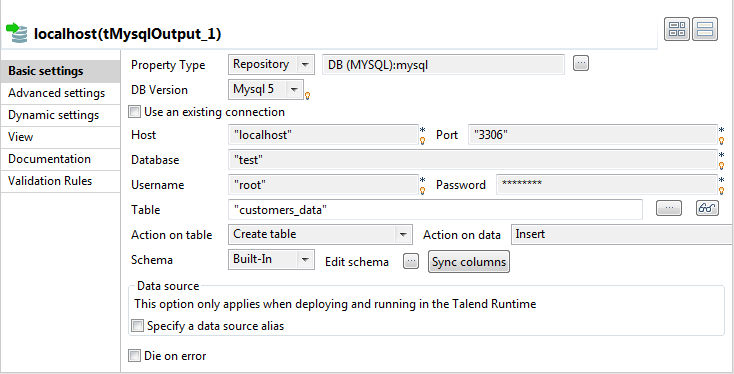
Task: Go to the Dynamic settings tab
Action: click(x=60, y=115)
